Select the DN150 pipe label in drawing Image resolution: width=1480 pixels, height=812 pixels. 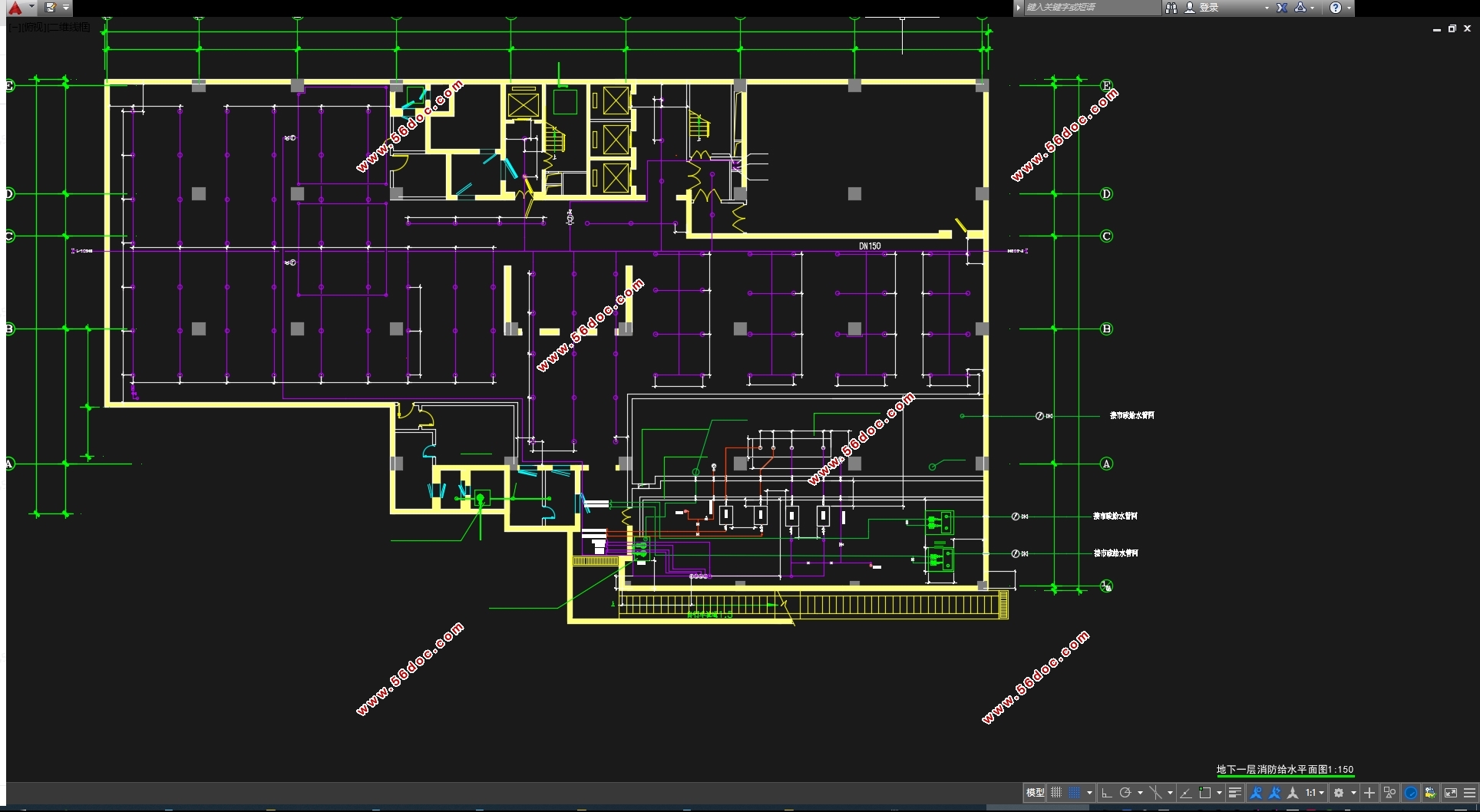pos(869,246)
